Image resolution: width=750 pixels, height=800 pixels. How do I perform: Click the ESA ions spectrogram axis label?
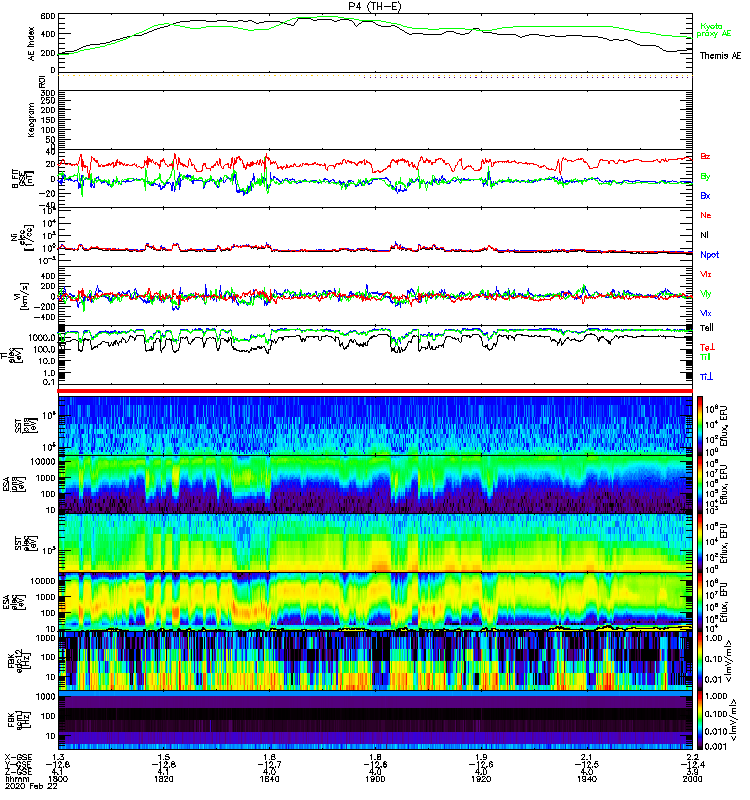[x=14, y=484]
